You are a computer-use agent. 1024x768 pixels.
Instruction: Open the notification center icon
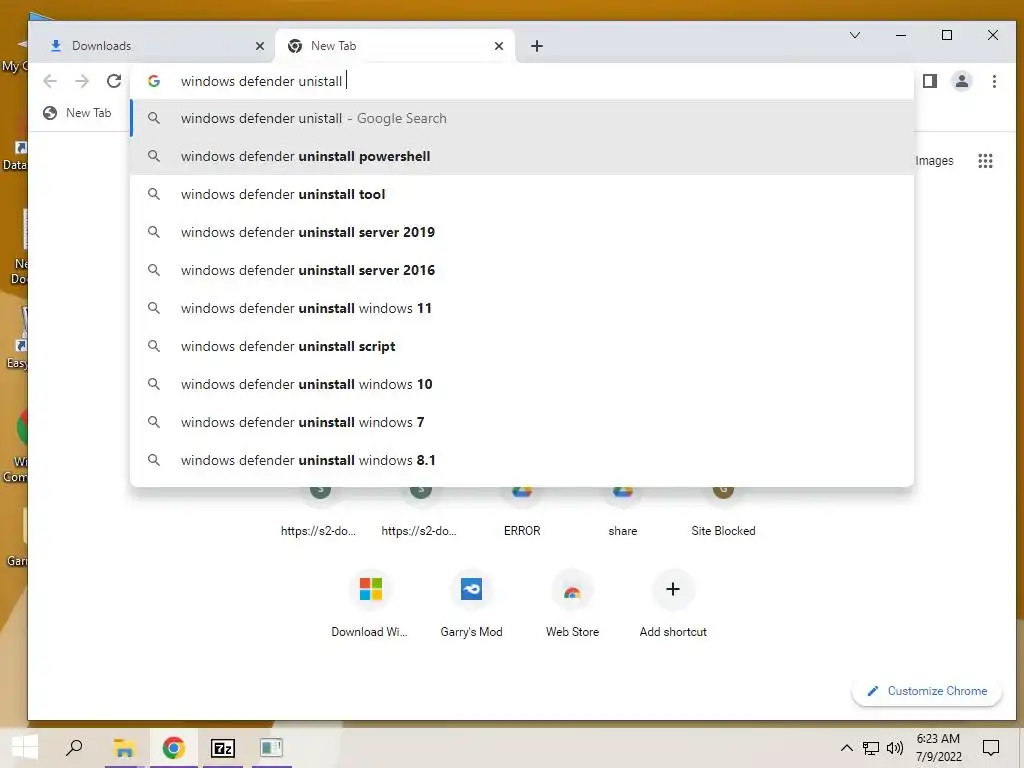pyautogui.click(x=991, y=748)
